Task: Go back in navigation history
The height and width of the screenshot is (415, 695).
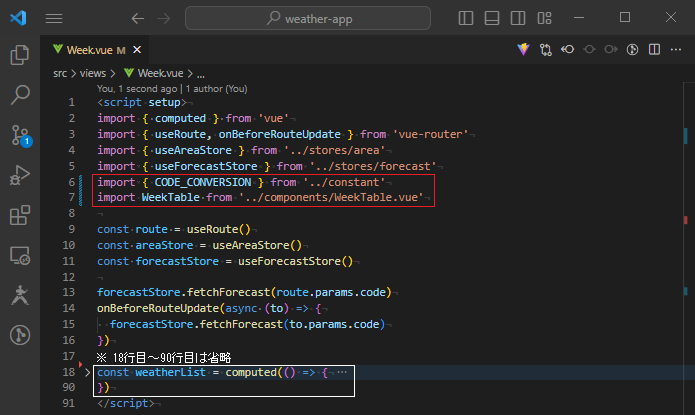Action: click(138, 18)
